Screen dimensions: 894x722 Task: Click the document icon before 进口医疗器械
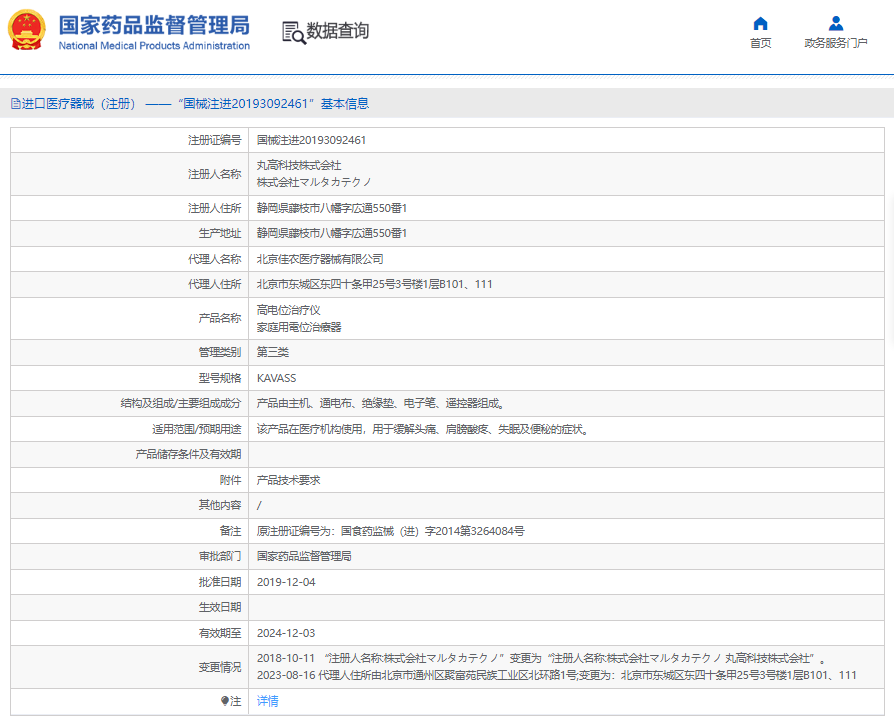tap(16, 104)
